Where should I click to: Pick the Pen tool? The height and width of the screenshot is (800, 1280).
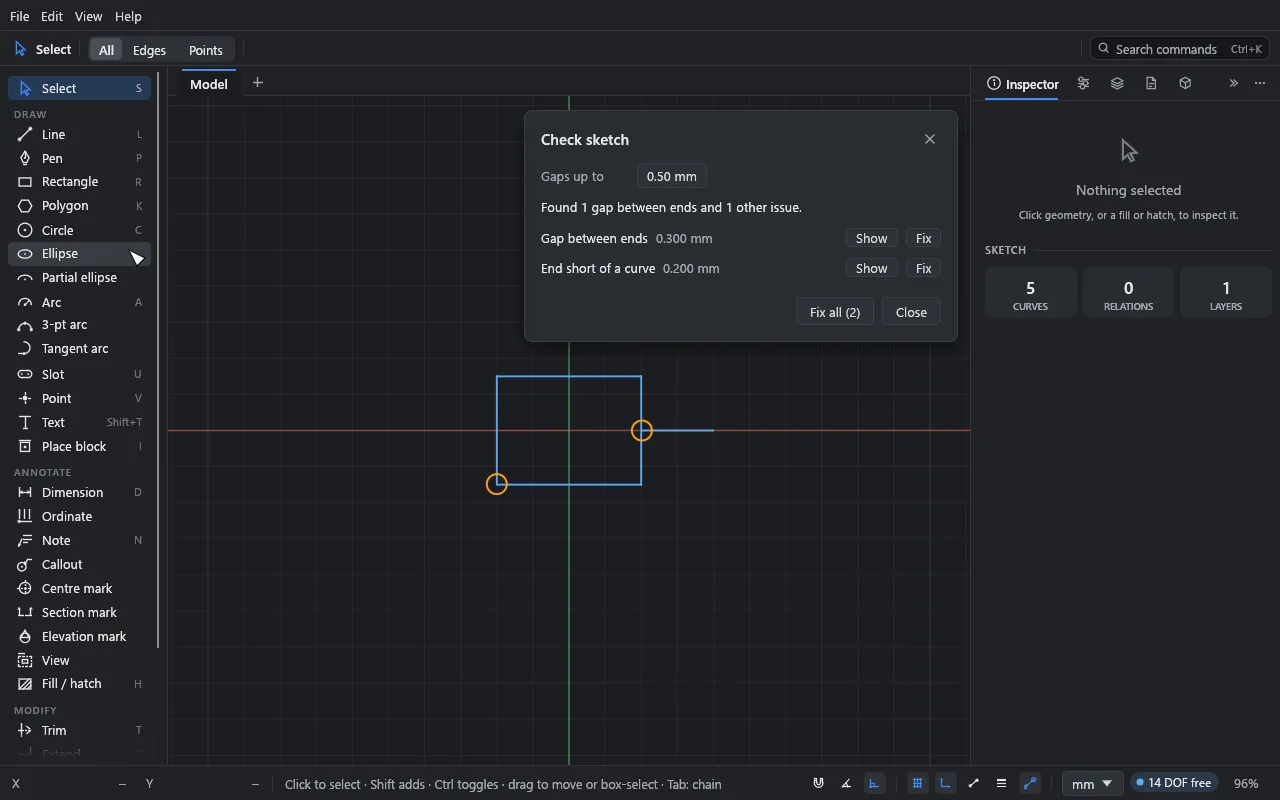coord(80,158)
